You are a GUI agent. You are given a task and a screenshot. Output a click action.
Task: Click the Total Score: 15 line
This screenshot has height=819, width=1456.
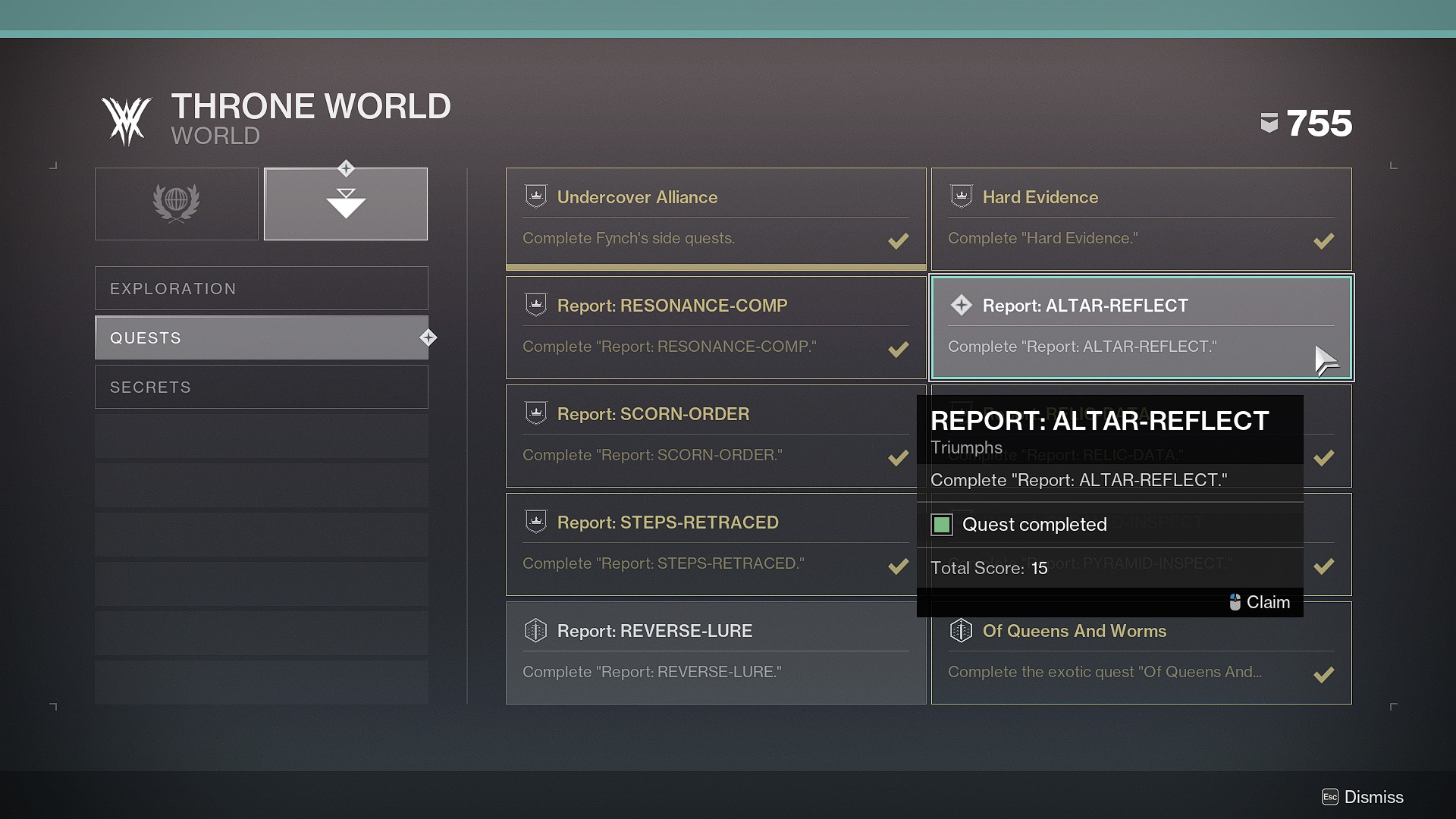pos(989,568)
